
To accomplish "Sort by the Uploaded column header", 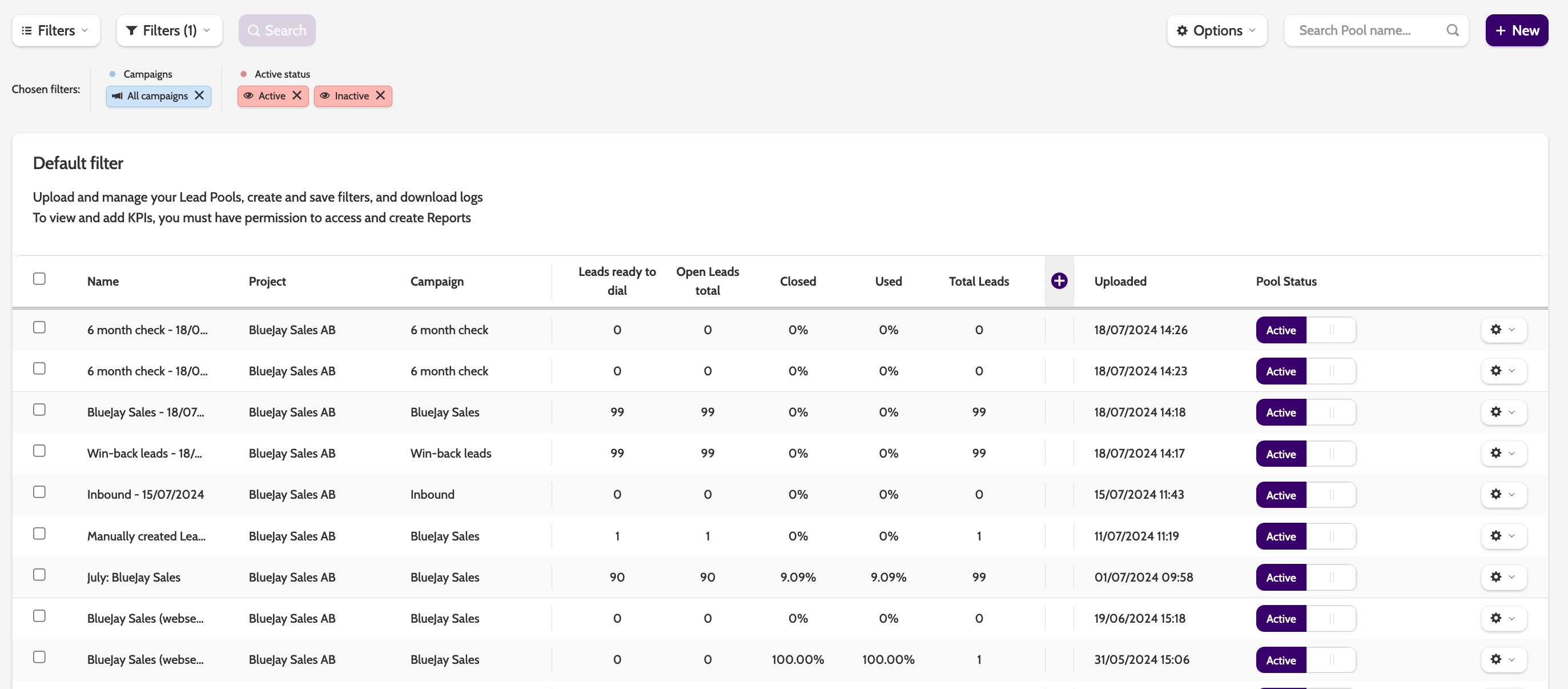I will pos(1120,282).
